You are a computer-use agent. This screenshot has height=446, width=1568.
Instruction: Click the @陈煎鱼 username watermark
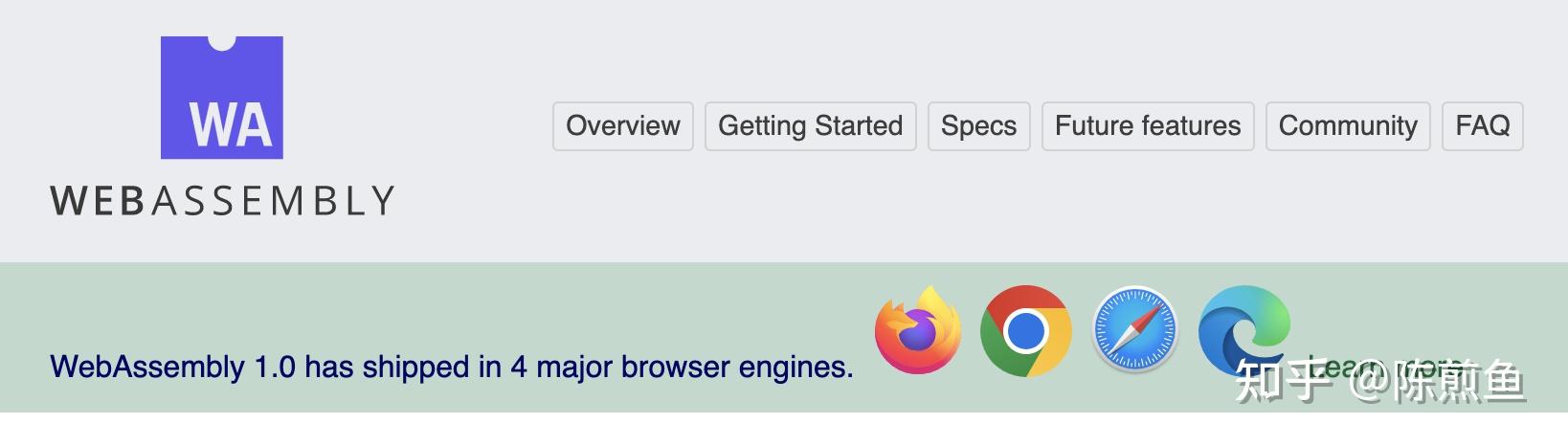[1436, 381]
